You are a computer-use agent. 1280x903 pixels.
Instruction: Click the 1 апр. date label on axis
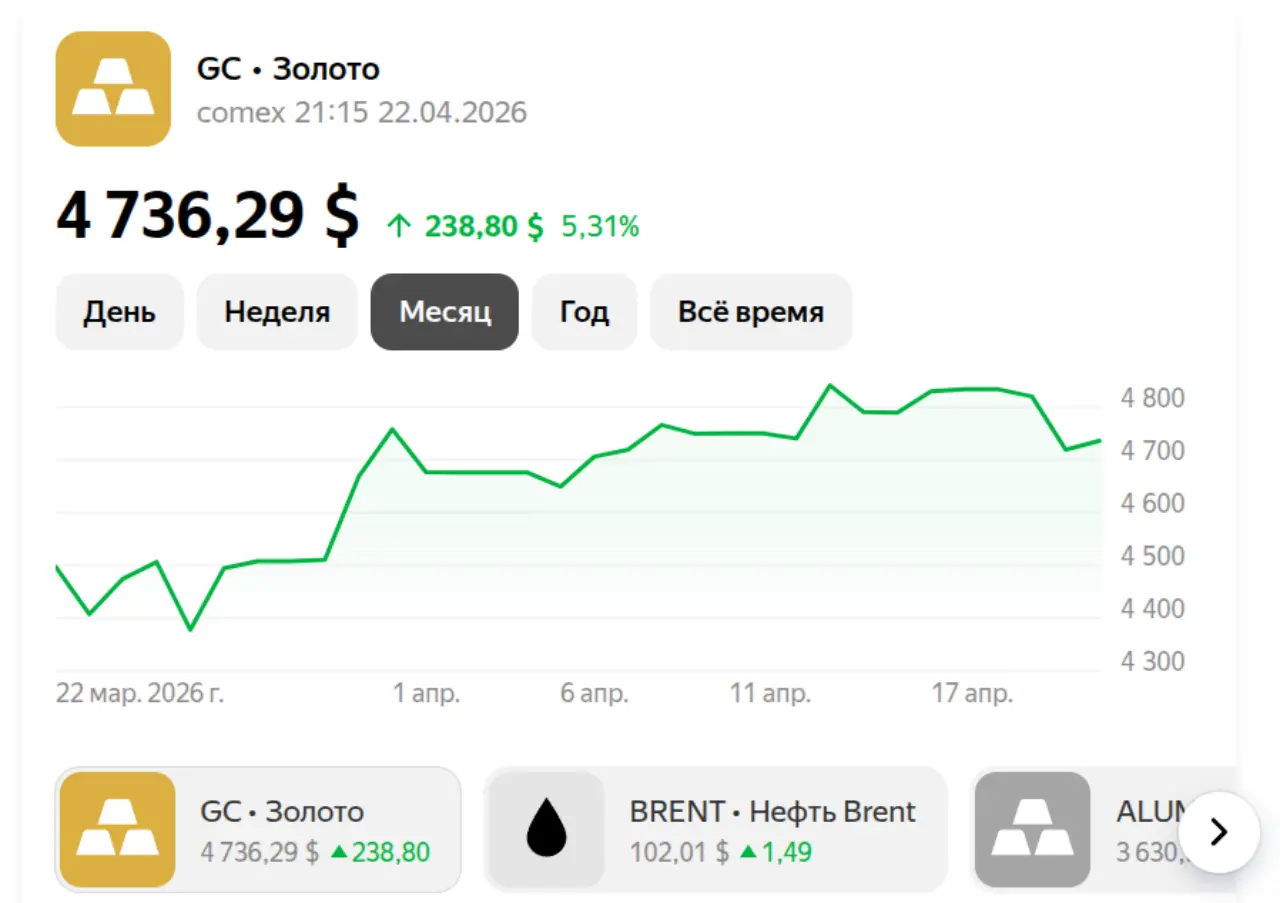tap(426, 693)
